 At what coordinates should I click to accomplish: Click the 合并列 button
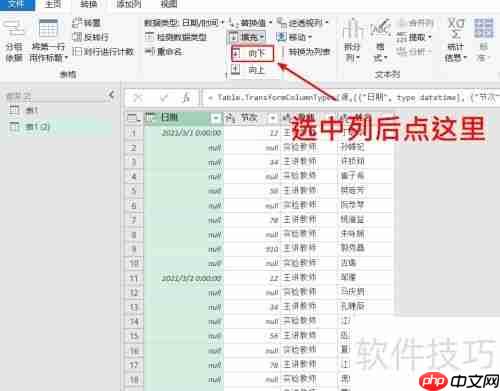point(416,23)
